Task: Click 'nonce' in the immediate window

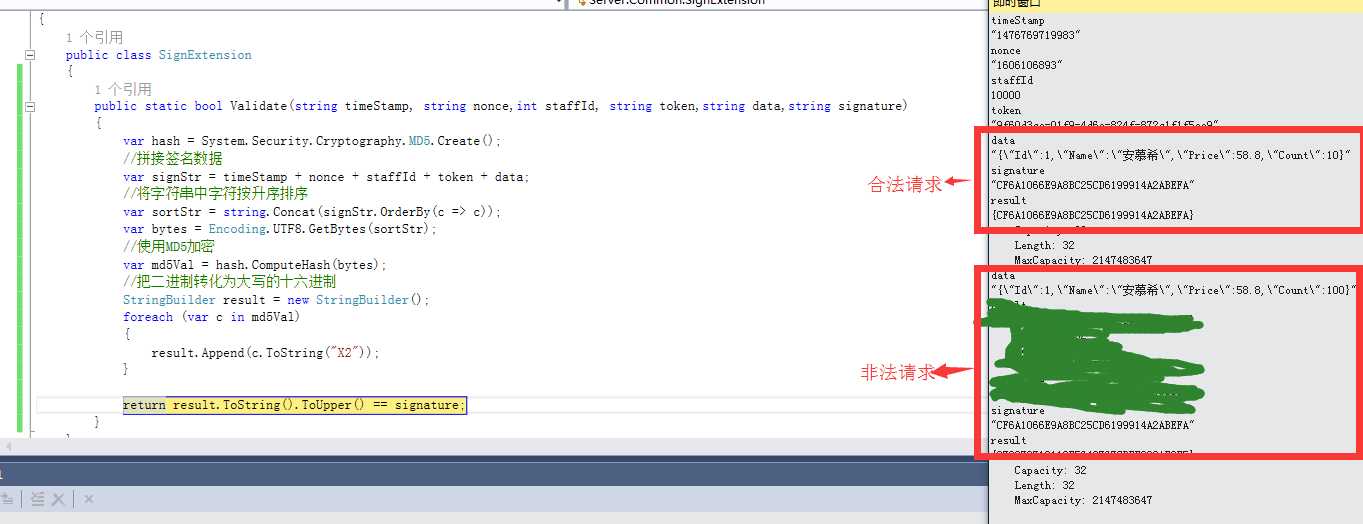Action: [x=1006, y=50]
